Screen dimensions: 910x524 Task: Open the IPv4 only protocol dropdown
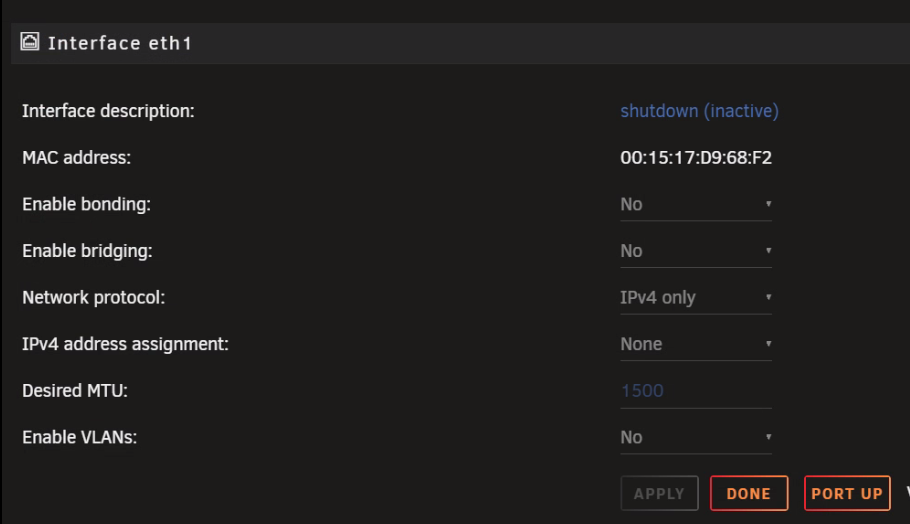click(696, 298)
